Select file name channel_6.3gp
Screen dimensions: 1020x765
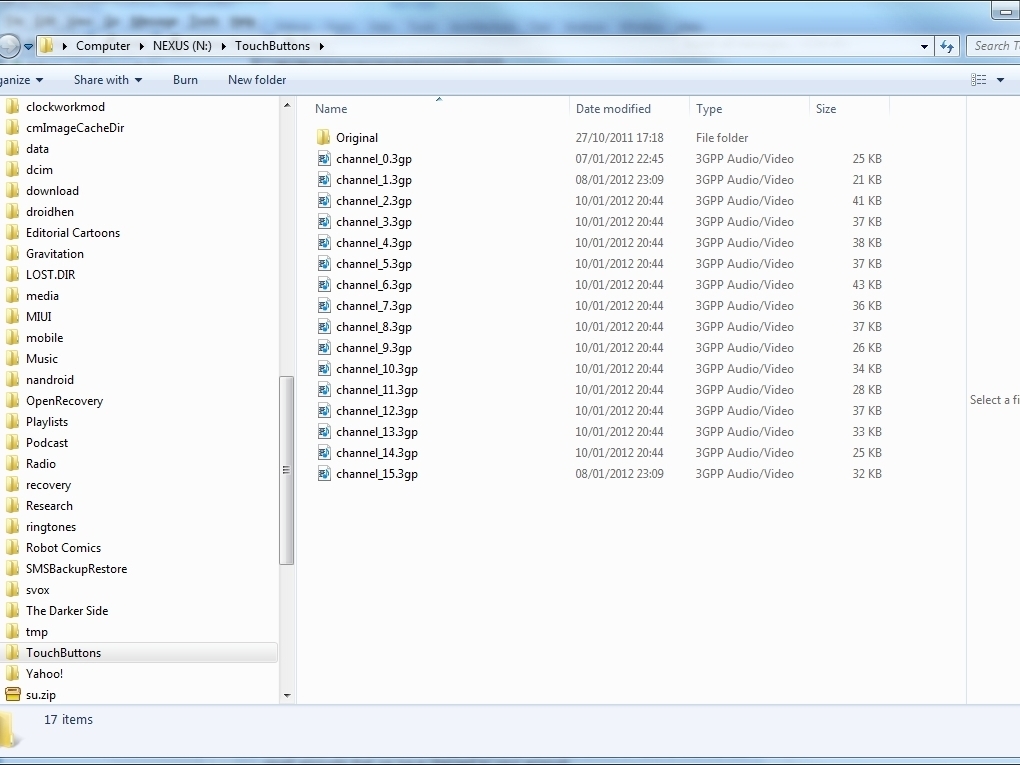(374, 285)
